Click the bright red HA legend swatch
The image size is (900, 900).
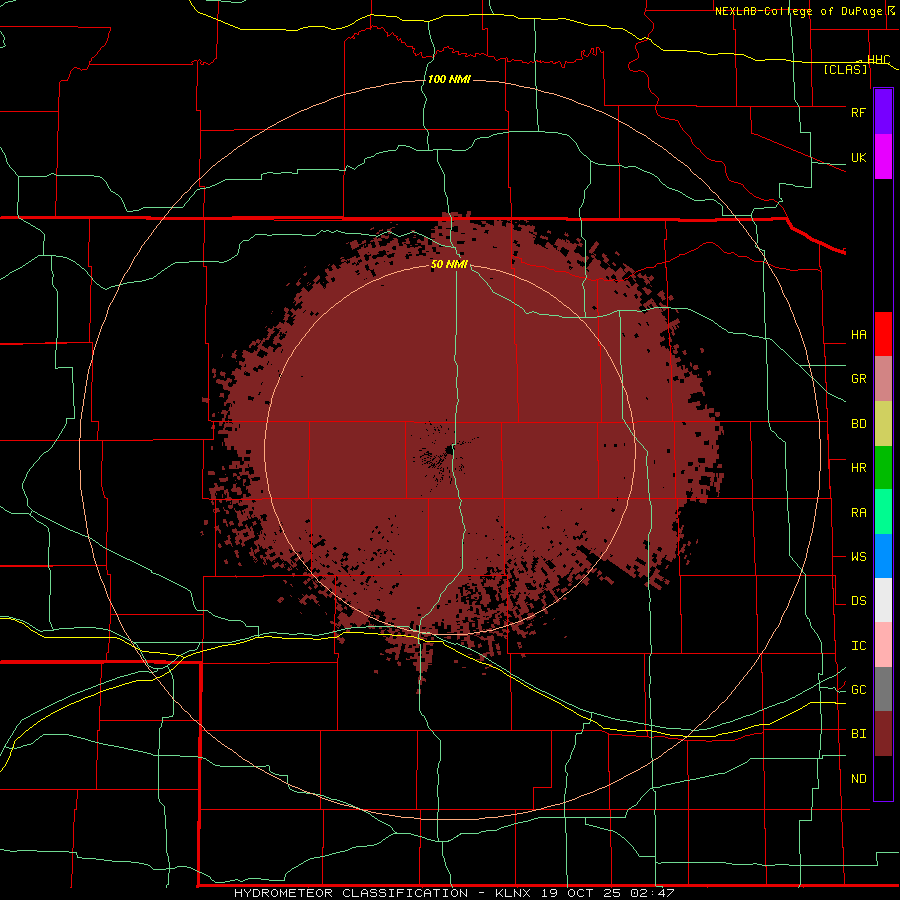click(x=883, y=334)
